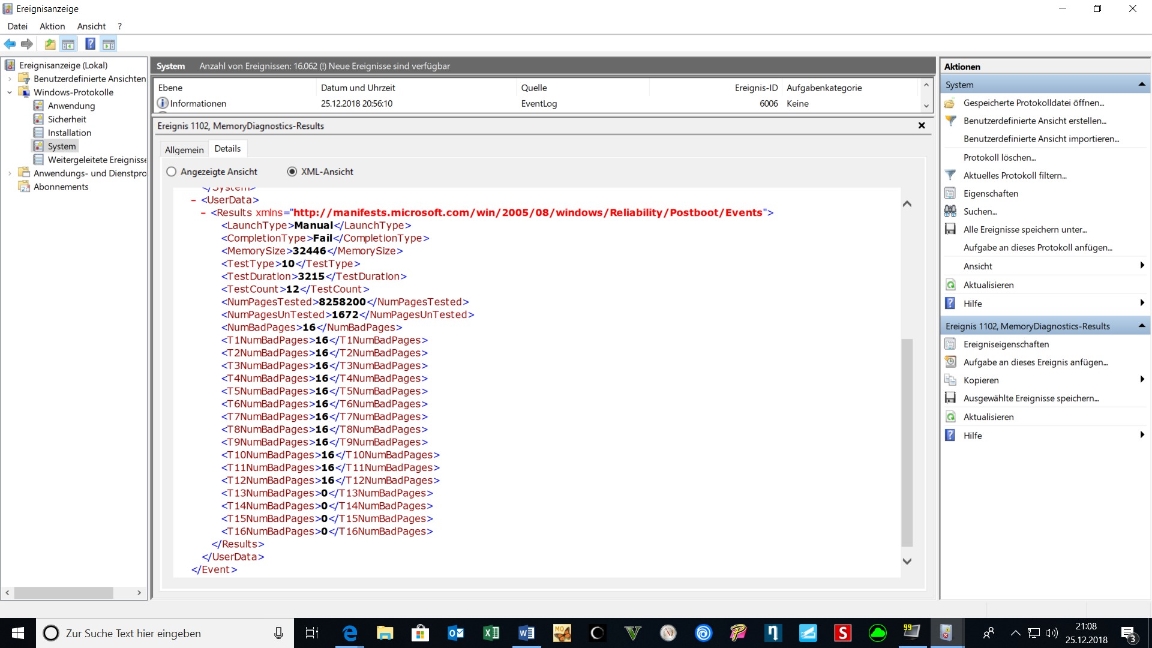
Task: Select Installation log in the tree
Action: click(69, 133)
